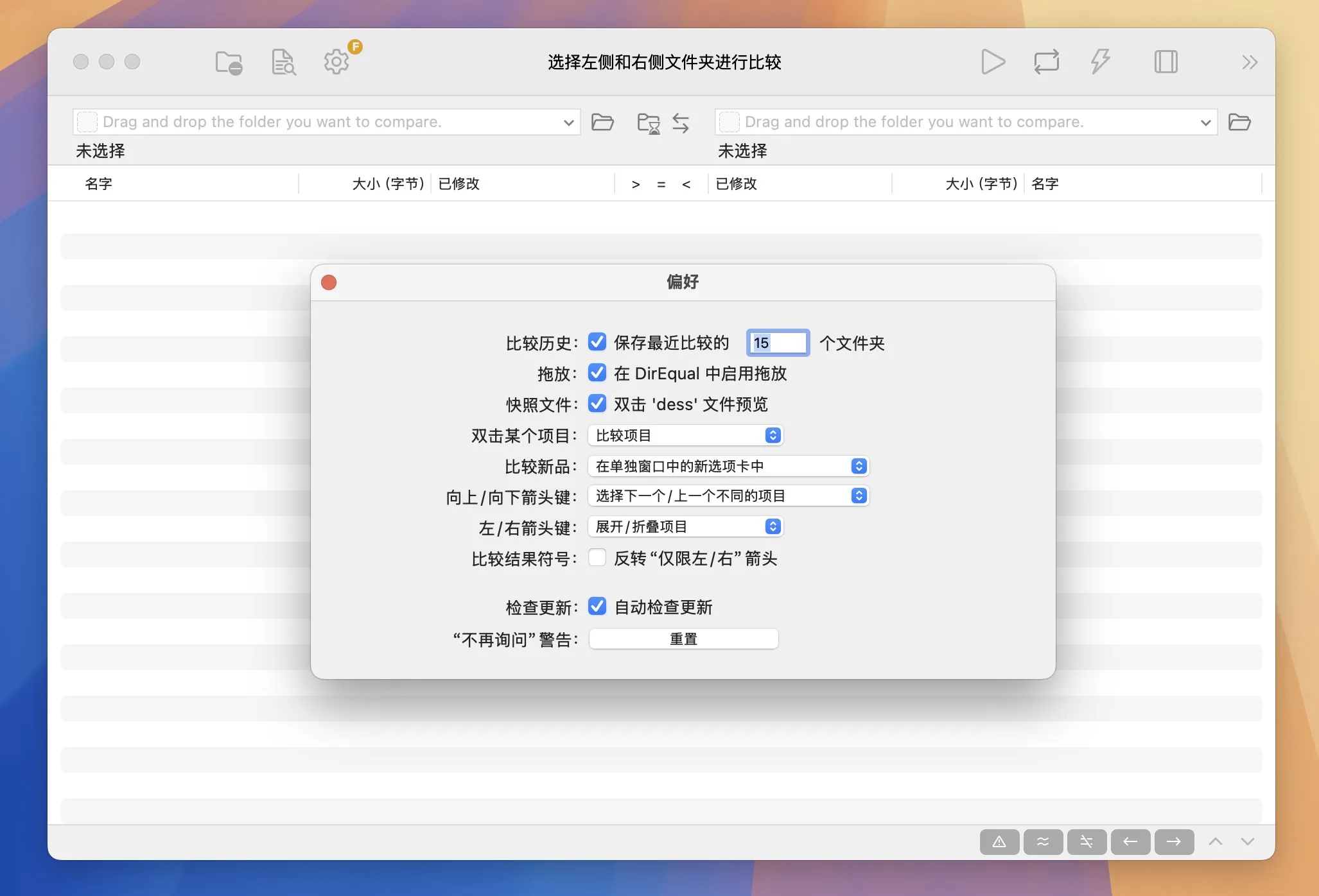
Task: Swap left and right folders icon
Action: pyautogui.click(x=681, y=123)
